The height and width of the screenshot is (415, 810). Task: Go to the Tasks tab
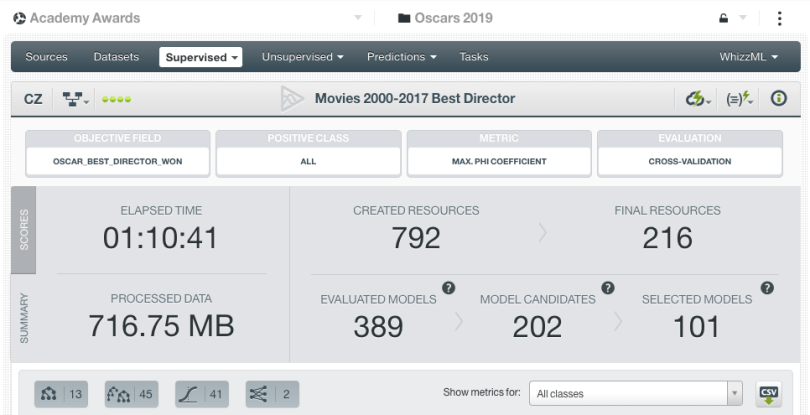click(x=474, y=57)
